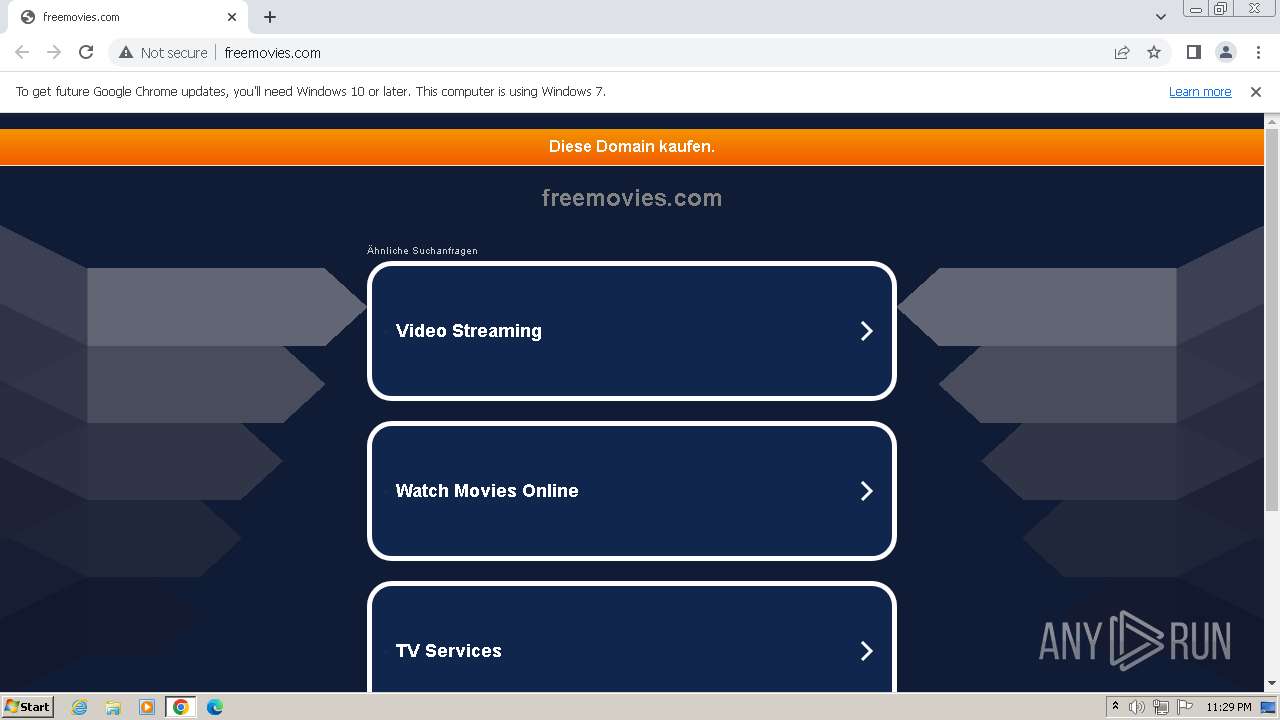
Task: Open the Chrome profile avatar
Action: click(1226, 52)
